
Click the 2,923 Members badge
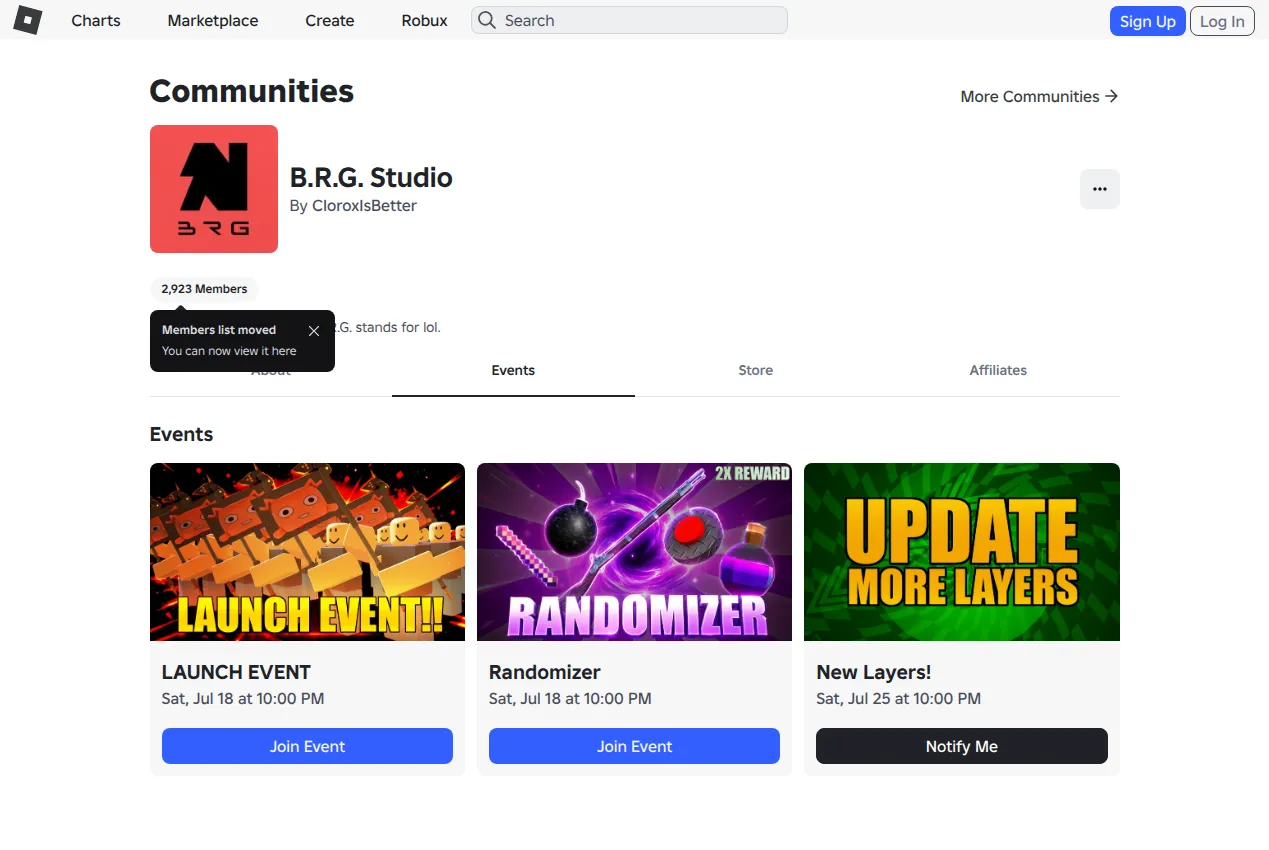204,289
